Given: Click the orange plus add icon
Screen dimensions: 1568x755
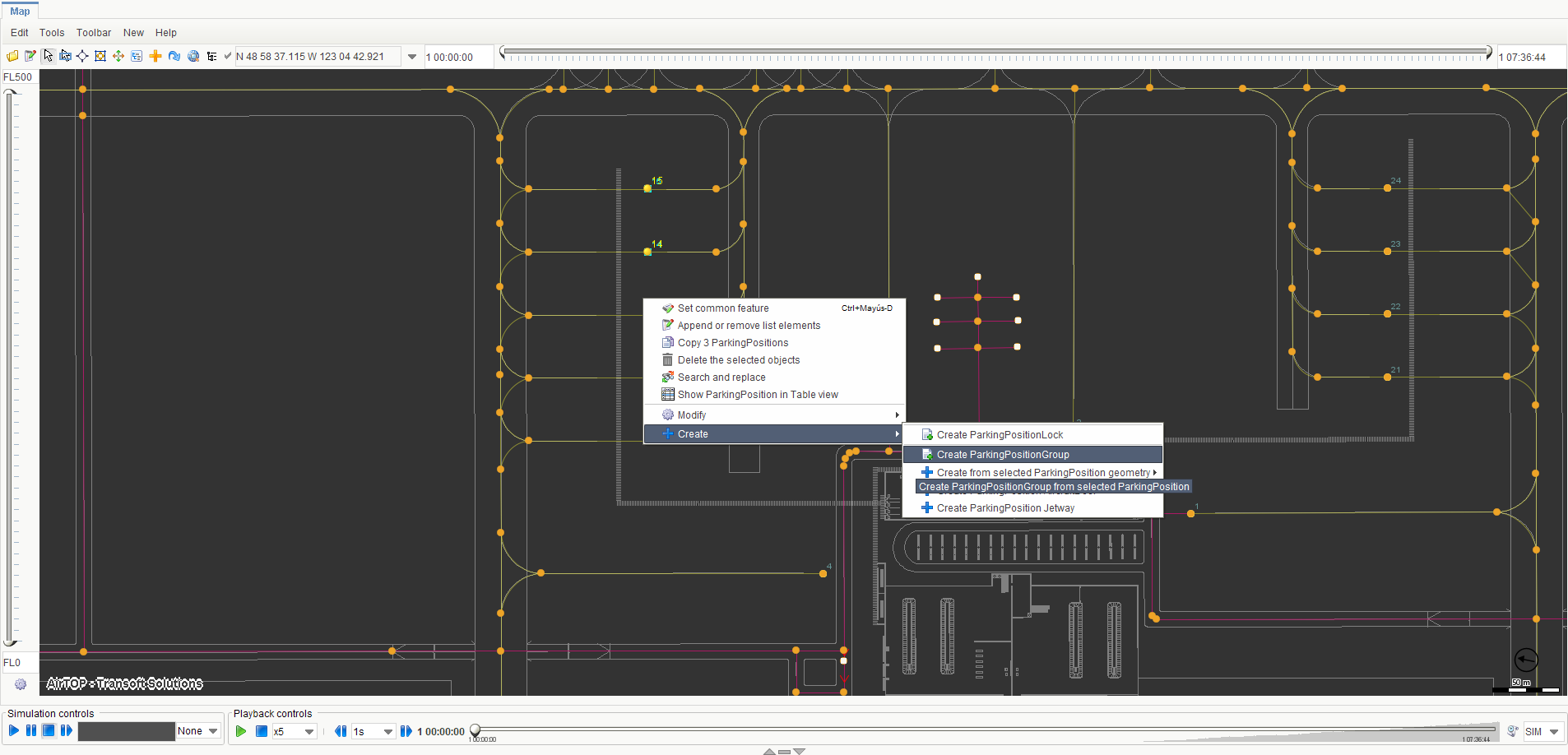Looking at the screenshot, I should click(x=155, y=56).
